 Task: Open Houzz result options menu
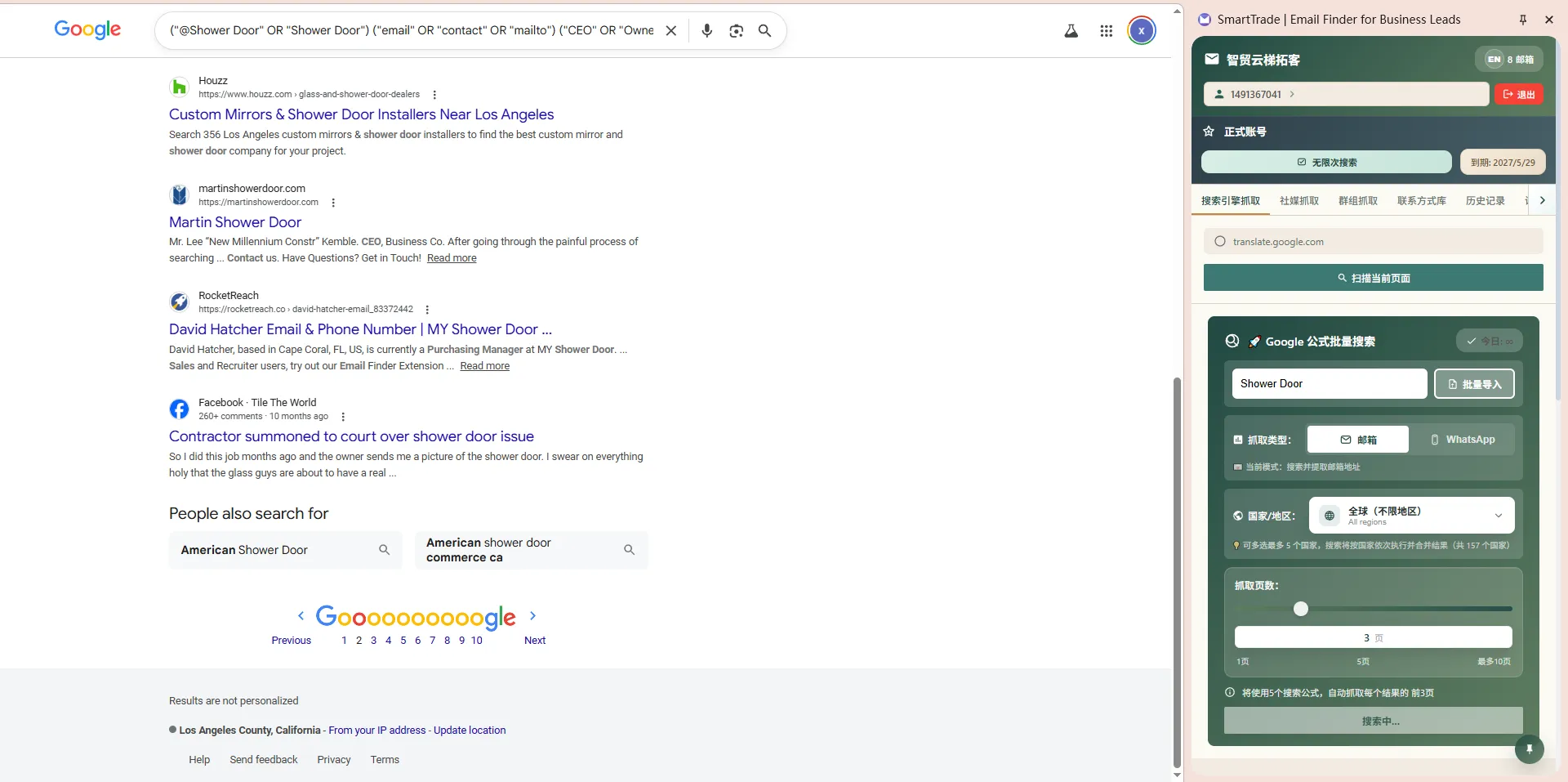click(x=434, y=95)
